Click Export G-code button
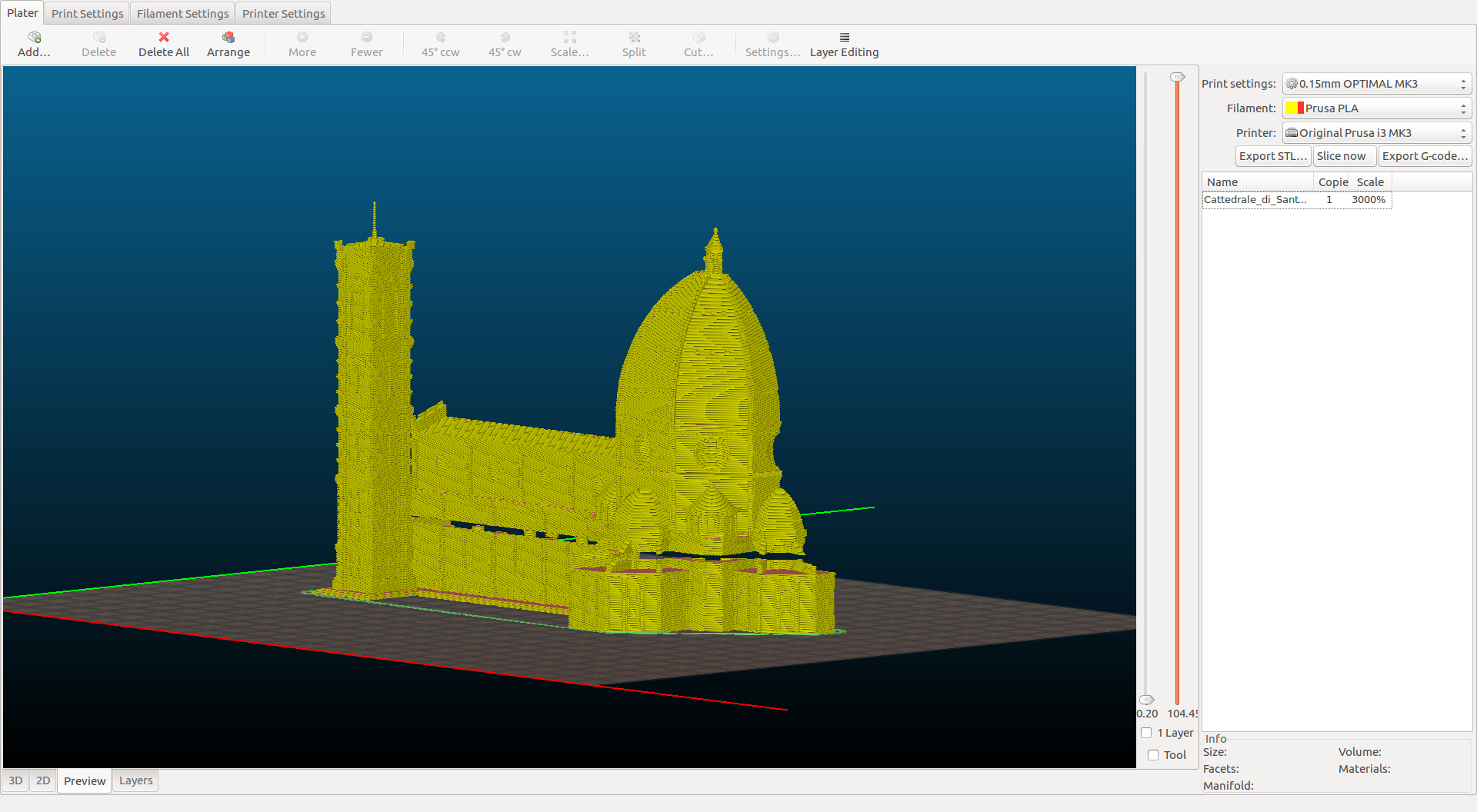This screenshot has height=812, width=1477. pyautogui.click(x=1425, y=156)
